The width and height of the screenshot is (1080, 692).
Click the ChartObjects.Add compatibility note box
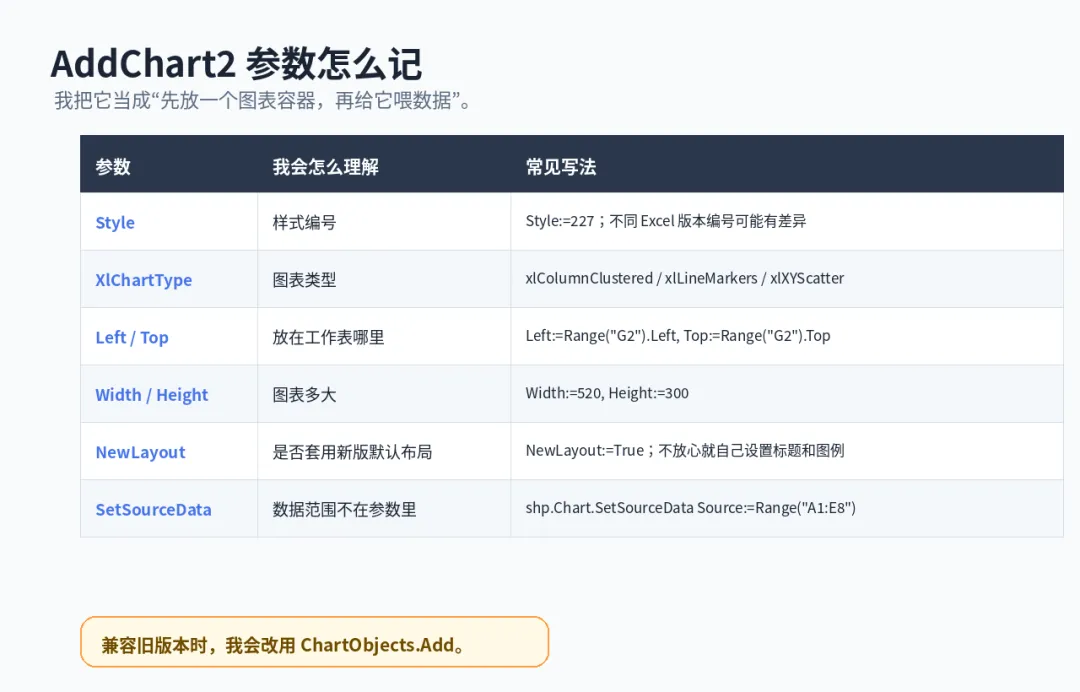[314, 642]
